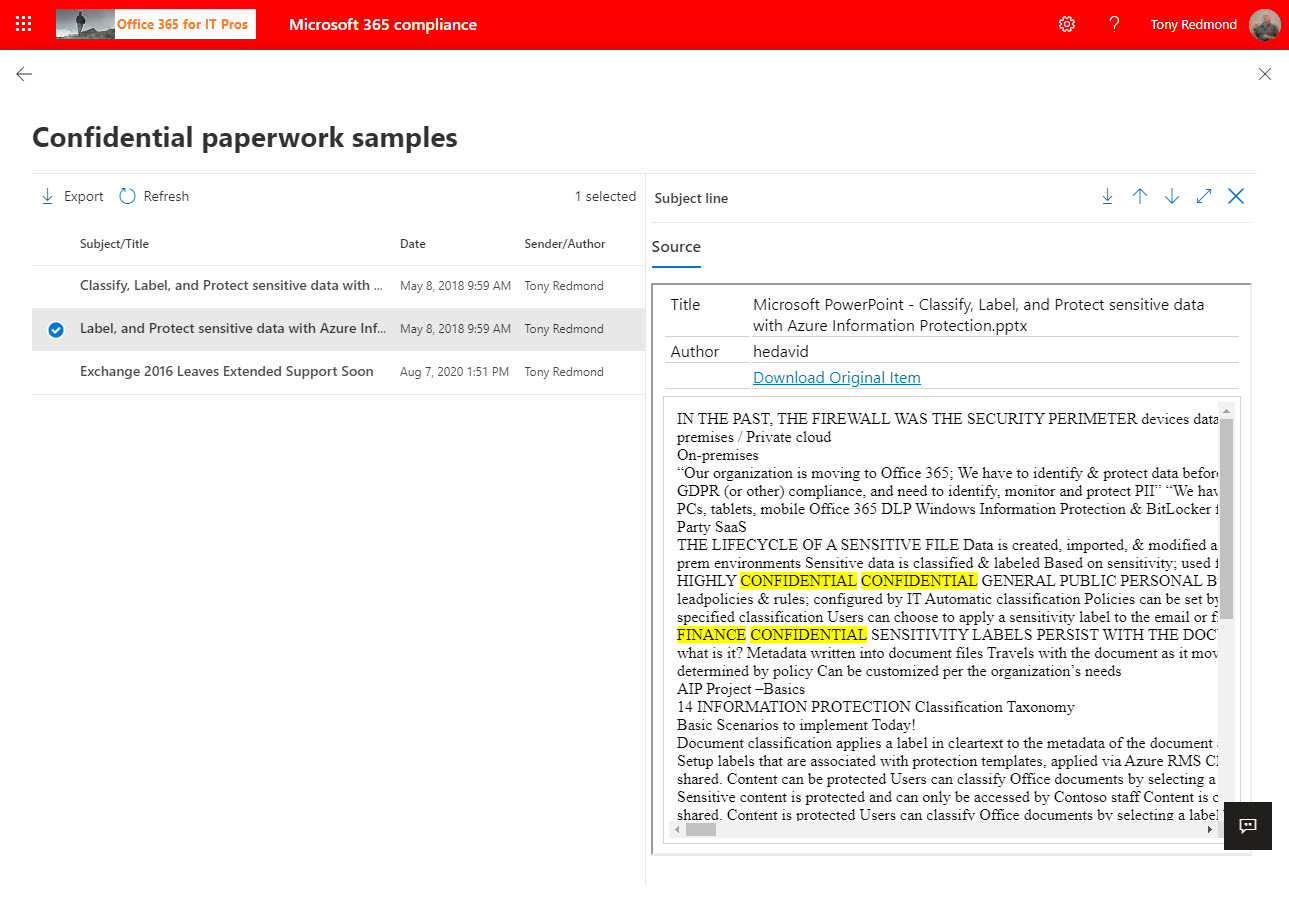
Task: Click author value hedavid
Action: 781,352
